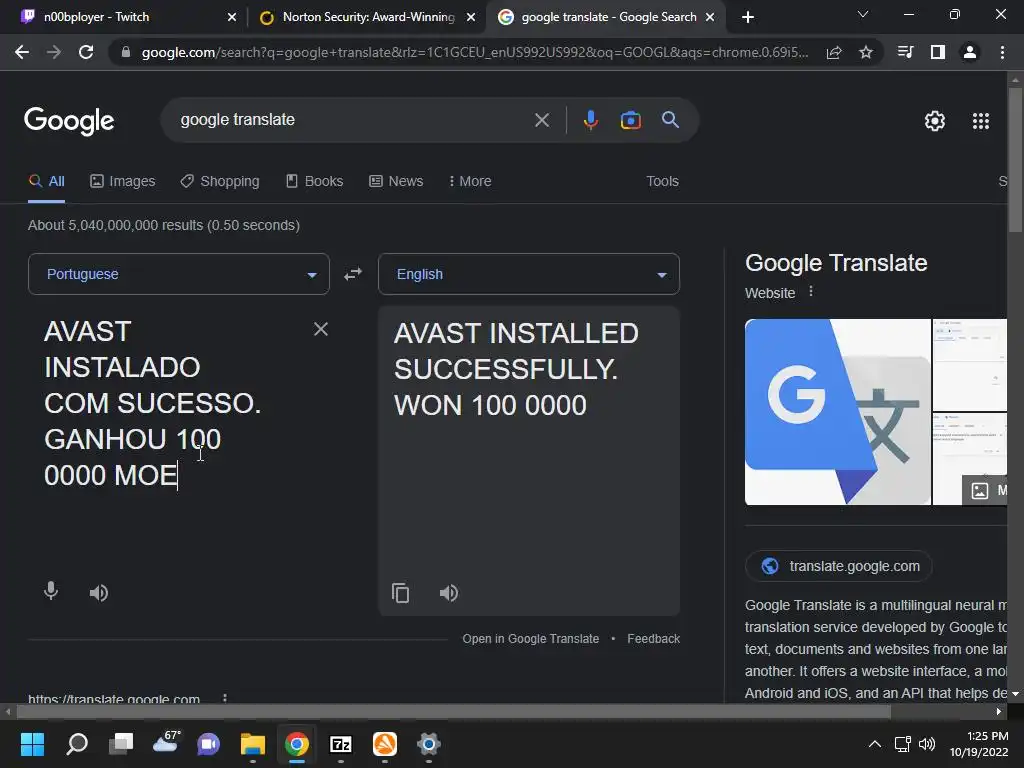
Task: Open the Windows Start menu
Action: click(32, 744)
